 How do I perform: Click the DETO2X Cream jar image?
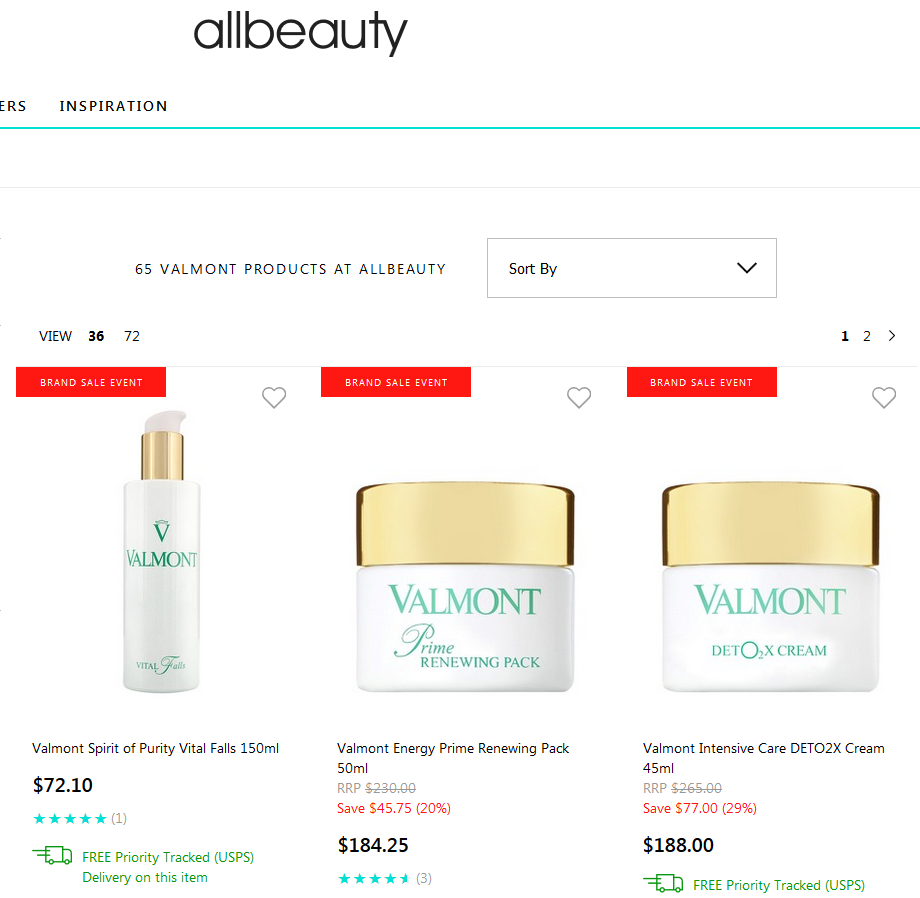point(770,587)
